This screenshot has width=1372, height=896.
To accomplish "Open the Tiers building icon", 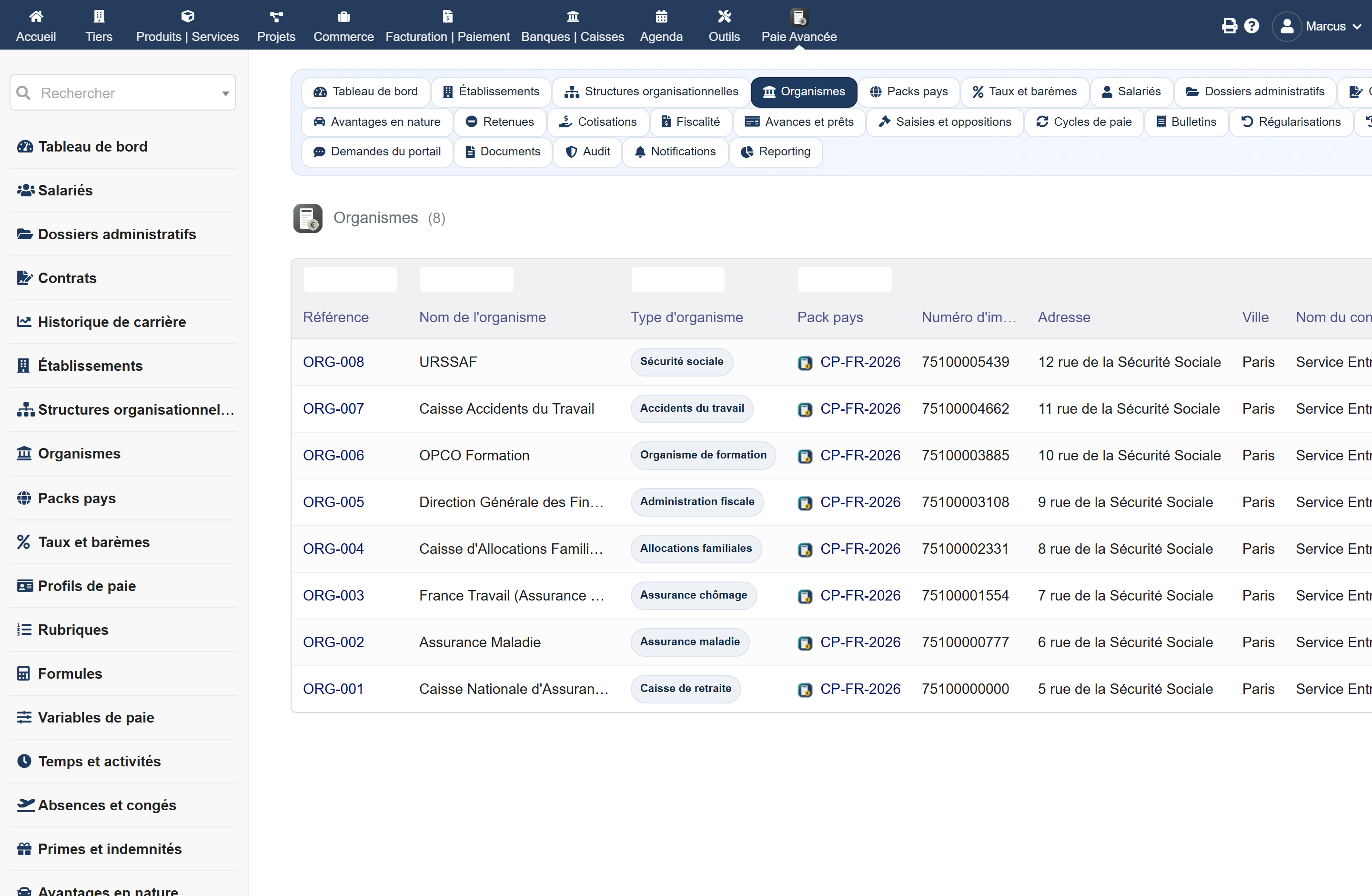I will tap(99, 16).
